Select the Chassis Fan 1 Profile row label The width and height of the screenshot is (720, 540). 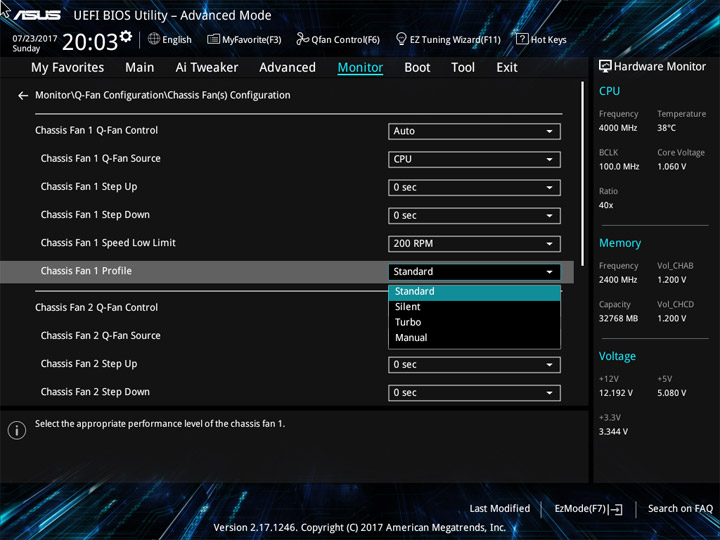[x=86, y=271]
